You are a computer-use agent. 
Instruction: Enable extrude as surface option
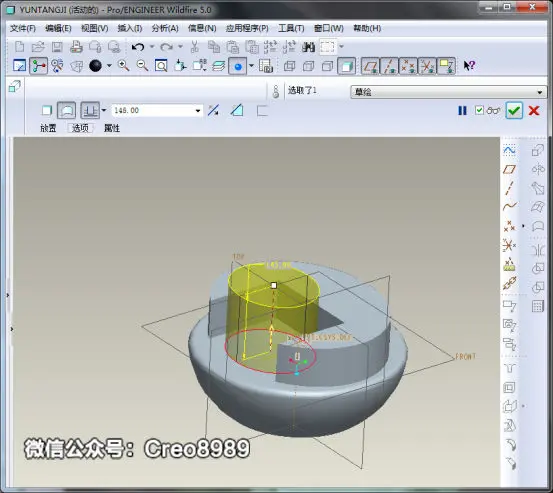[x=66, y=110]
